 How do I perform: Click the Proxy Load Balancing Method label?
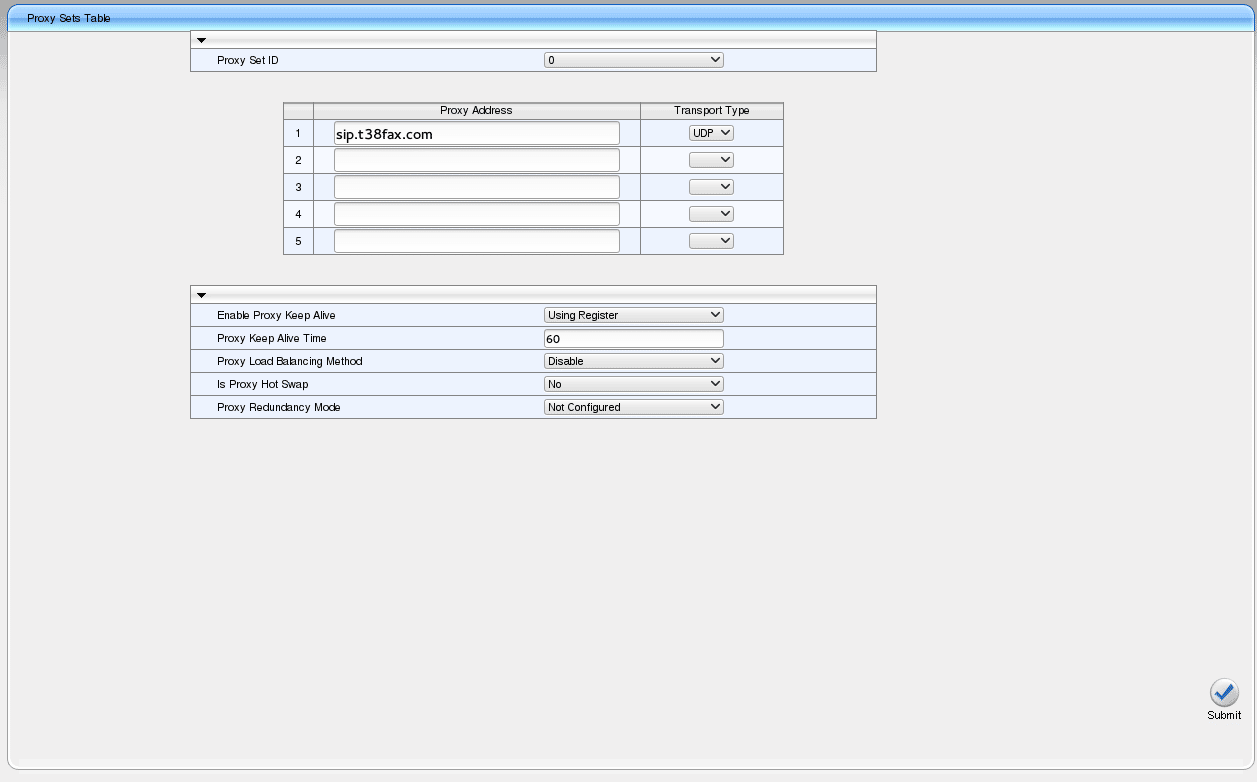(290, 361)
